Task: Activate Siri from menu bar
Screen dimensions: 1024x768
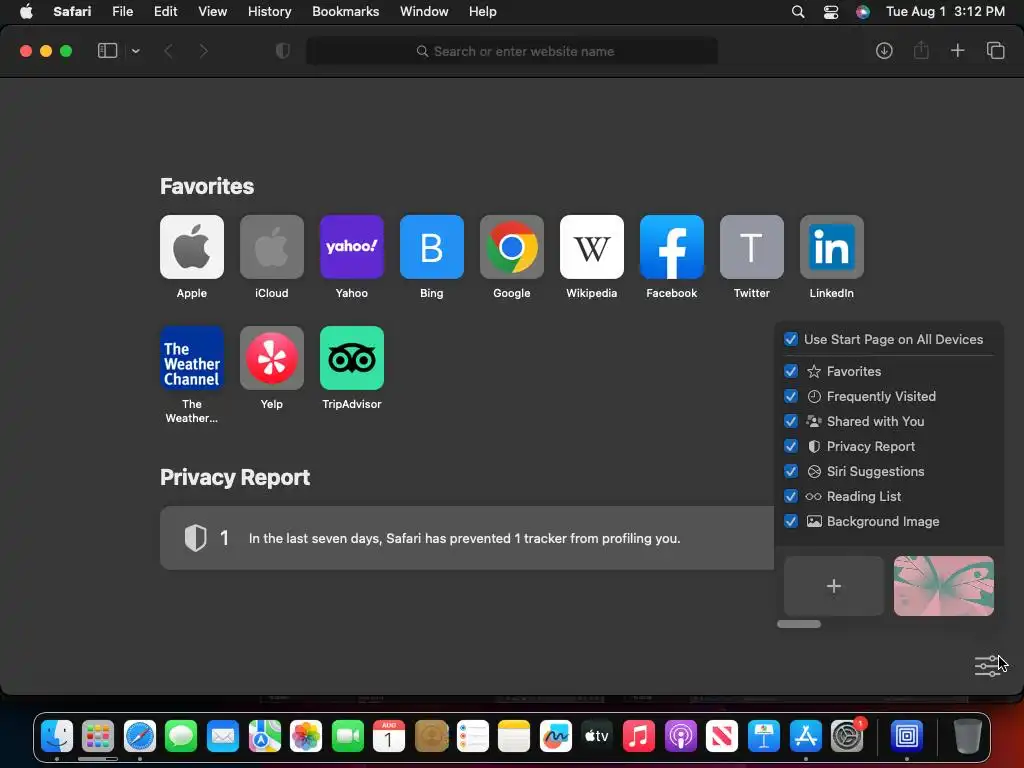Action: [x=863, y=12]
